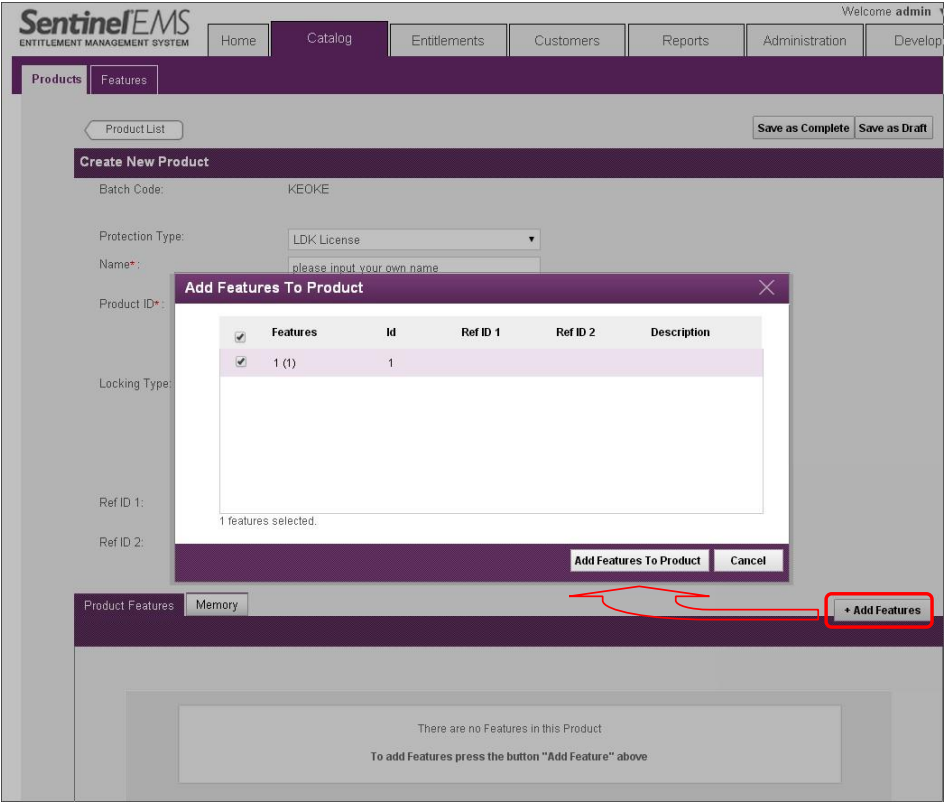Close the Add Features To Product dialog
Image resolution: width=946 pixels, height=804 pixels.
[766, 288]
